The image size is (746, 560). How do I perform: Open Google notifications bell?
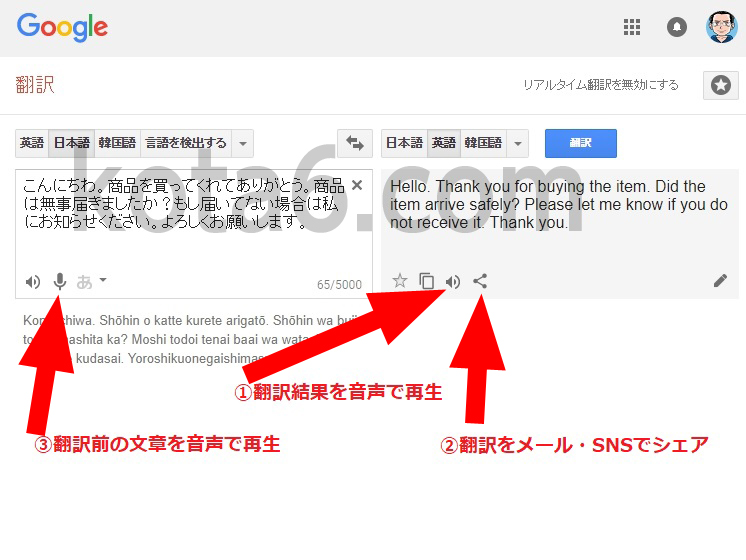pyautogui.click(x=677, y=27)
